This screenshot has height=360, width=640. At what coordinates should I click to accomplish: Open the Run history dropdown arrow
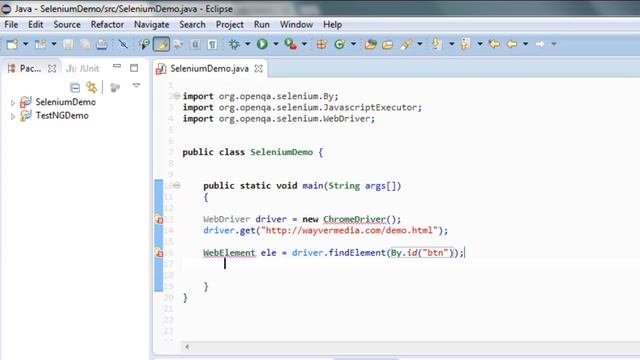tap(276, 44)
